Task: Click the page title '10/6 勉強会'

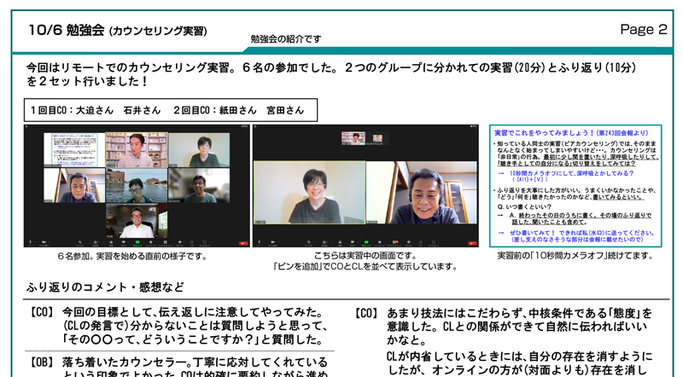Action: (x=66, y=30)
